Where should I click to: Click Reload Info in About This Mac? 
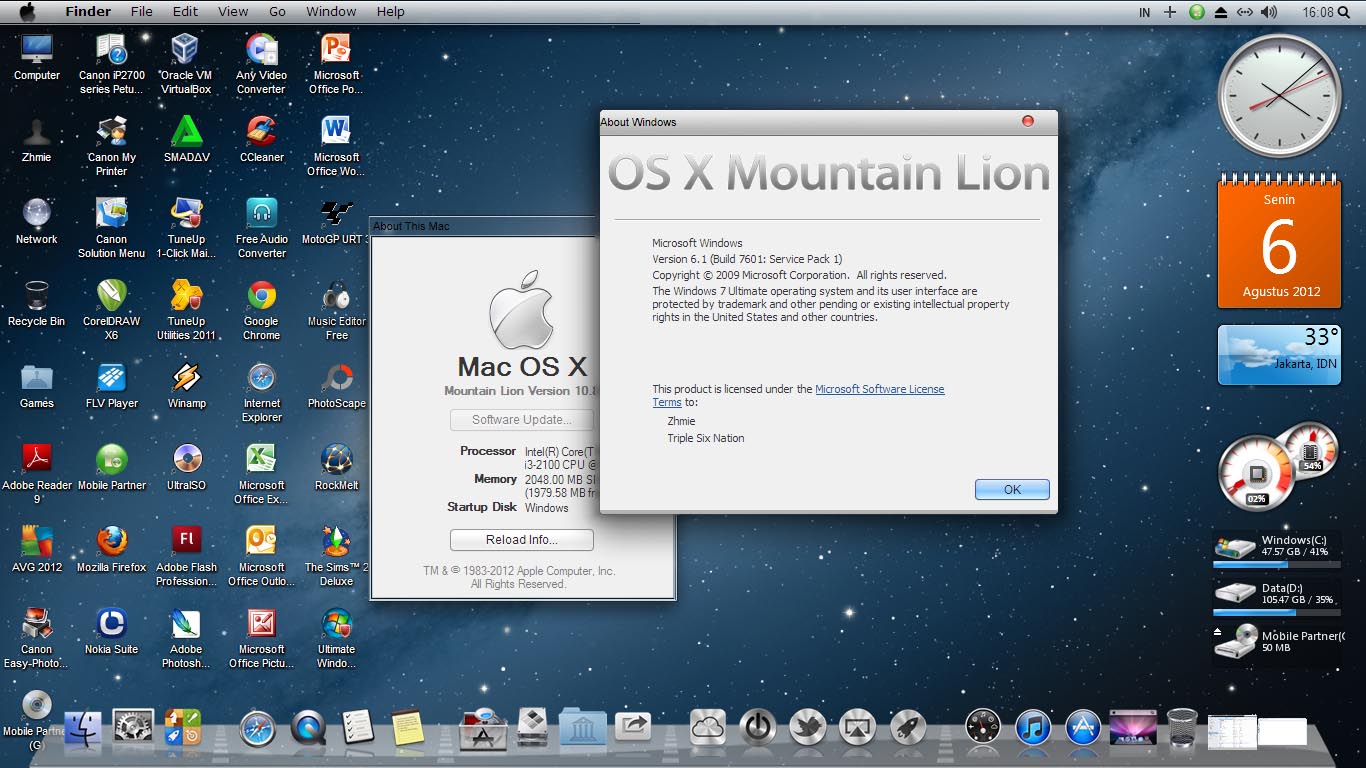coord(521,540)
